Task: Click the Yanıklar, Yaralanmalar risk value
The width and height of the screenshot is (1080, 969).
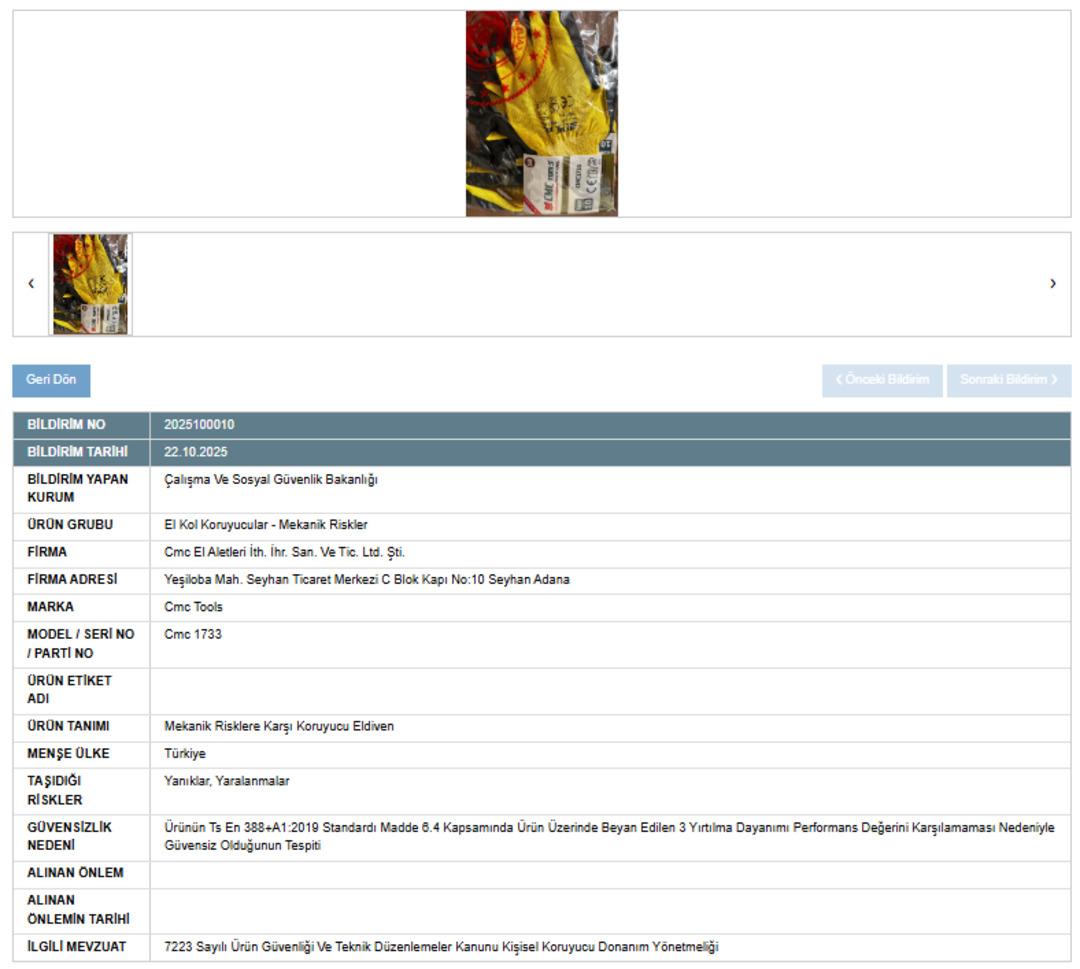Action: (226, 781)
